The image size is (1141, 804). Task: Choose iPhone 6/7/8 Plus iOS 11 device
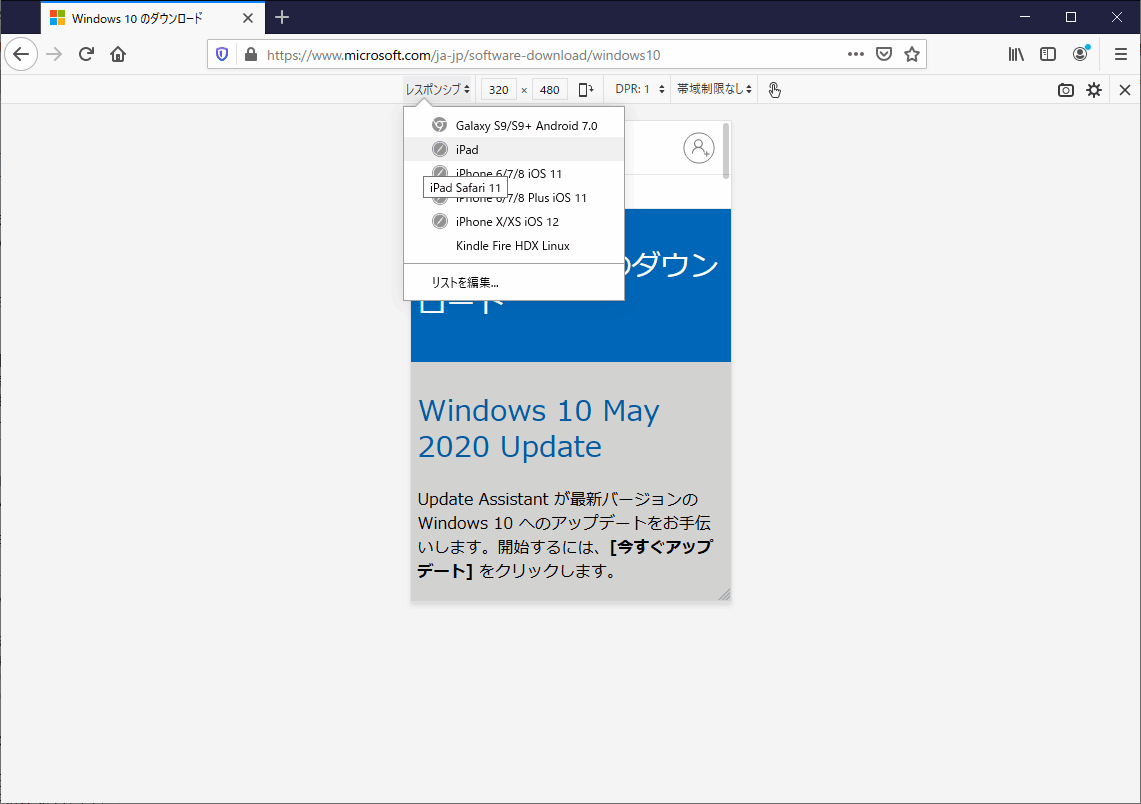(514, 198)
